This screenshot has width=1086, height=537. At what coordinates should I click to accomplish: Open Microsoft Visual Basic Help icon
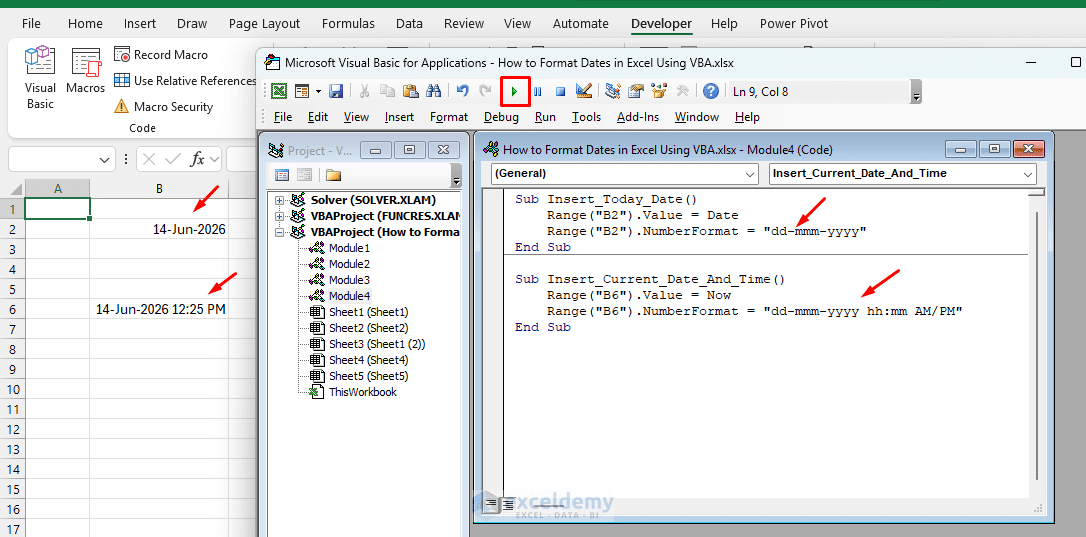711,91
